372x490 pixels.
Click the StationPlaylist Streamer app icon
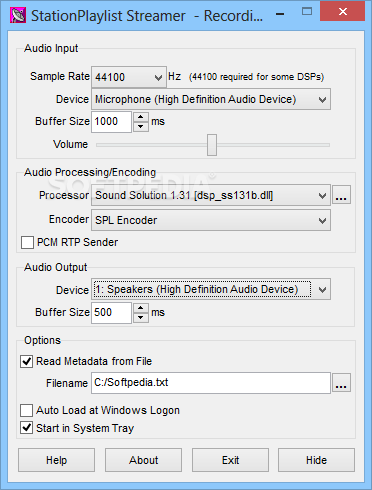[x=18, y=15]
